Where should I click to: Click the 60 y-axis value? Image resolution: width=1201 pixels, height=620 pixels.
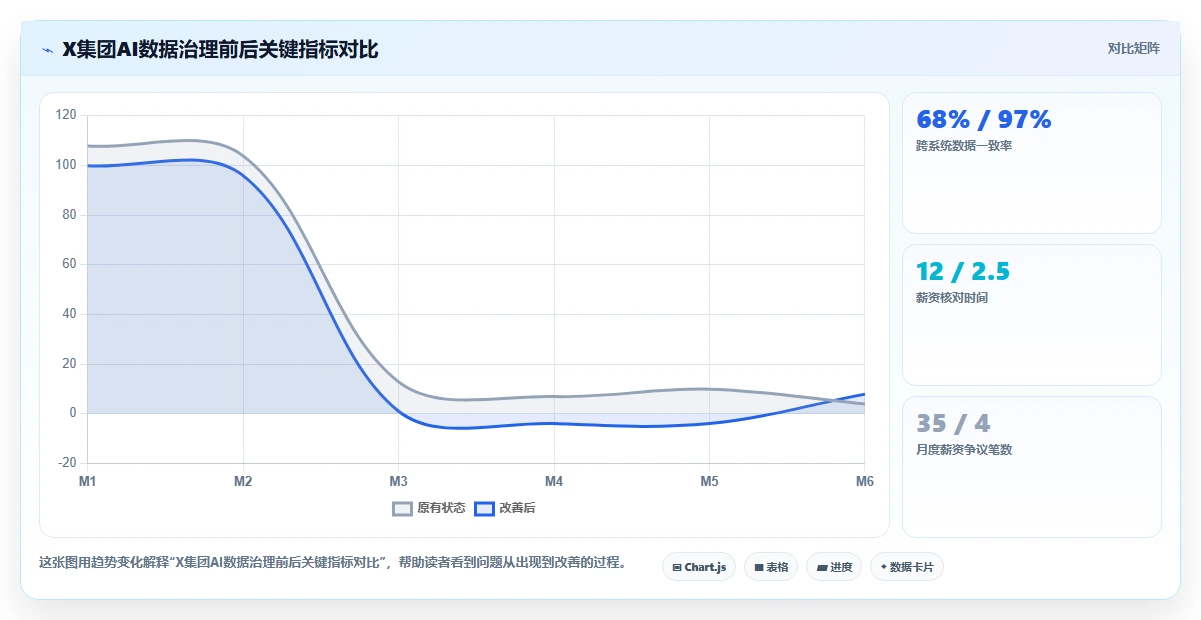(x=69, y=264)
